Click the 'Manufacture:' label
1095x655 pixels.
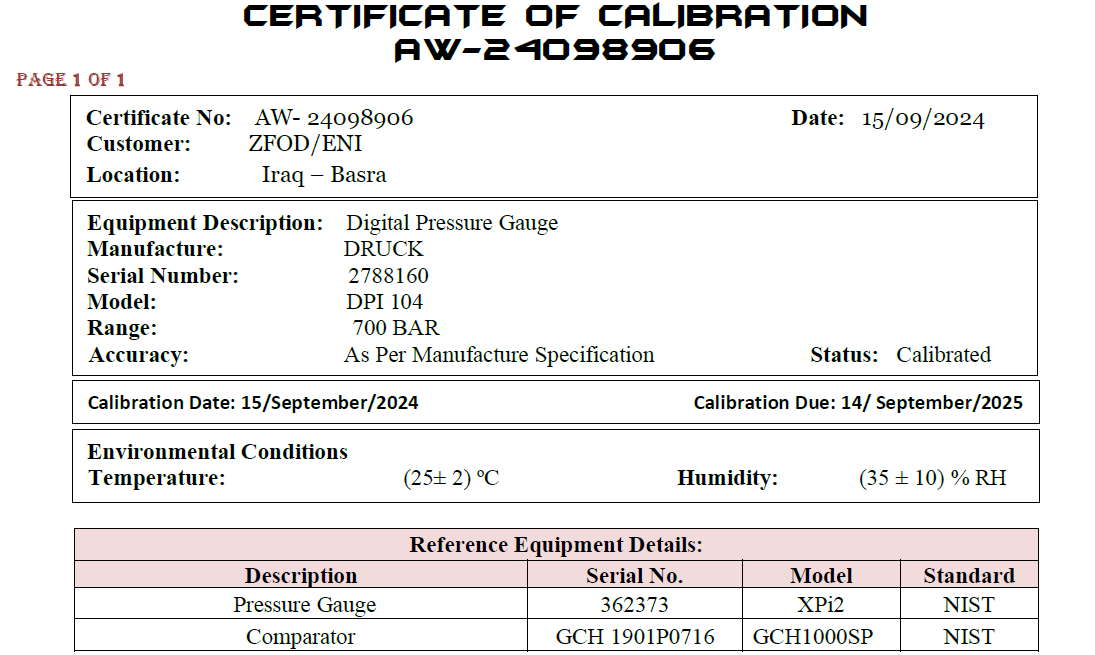pos(155,249)
